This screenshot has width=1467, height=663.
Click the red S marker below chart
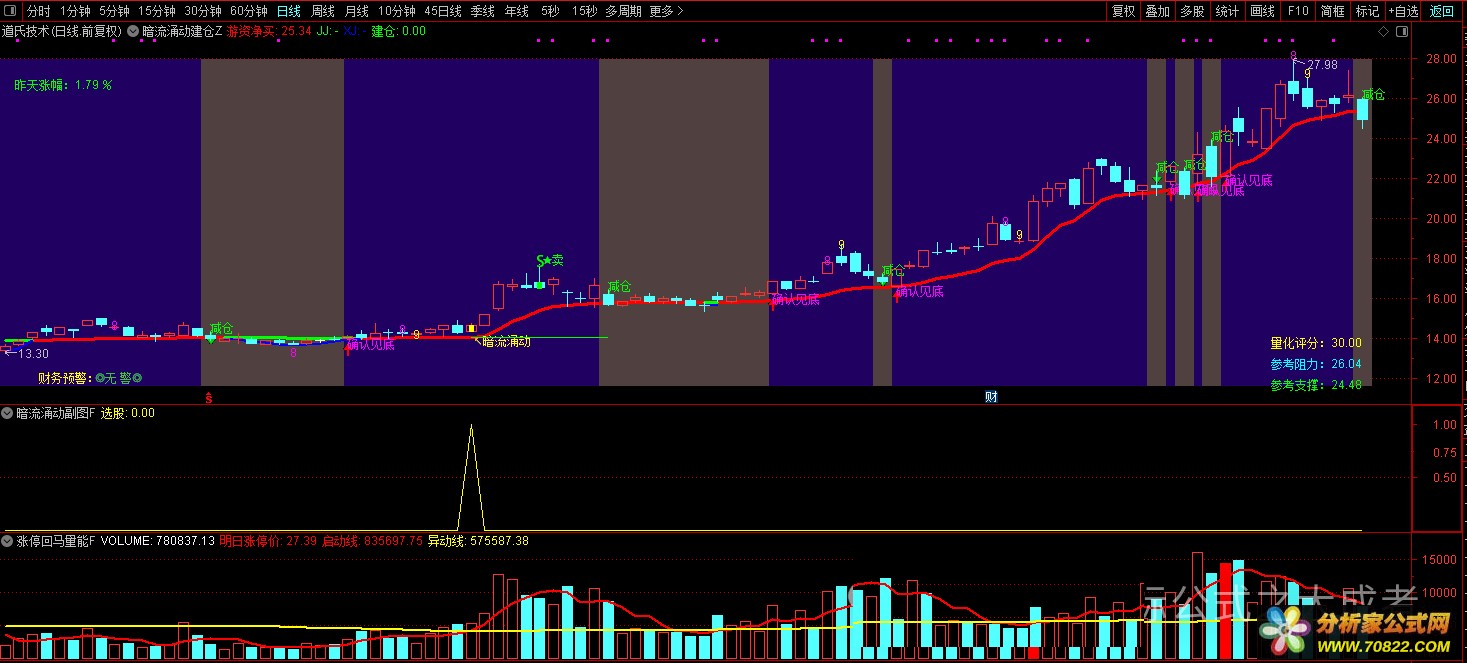pyautogui.click(x=208, y=397)
